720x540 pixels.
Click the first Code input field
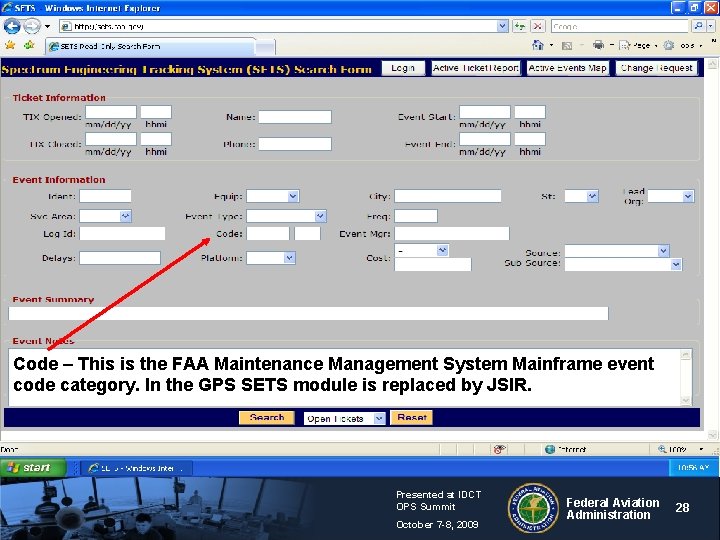point(268,233)
